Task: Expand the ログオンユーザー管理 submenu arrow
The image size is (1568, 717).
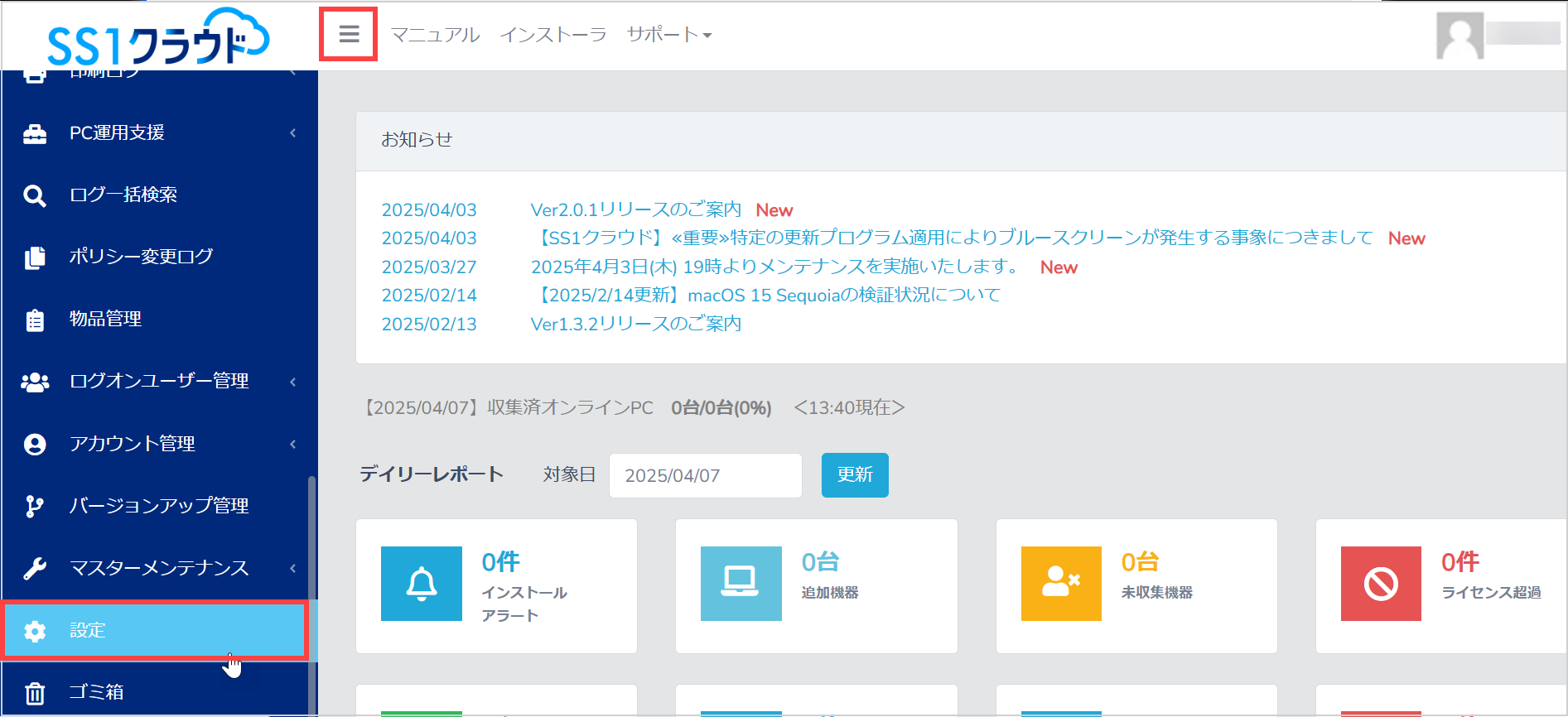Action: tap(293, 382)
